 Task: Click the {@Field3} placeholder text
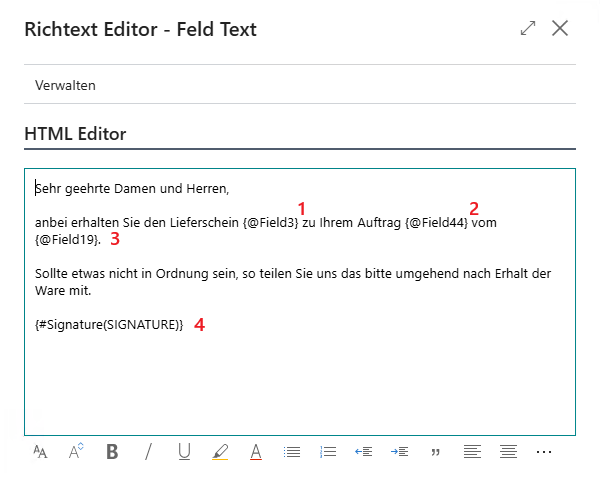tap(271, 223)
